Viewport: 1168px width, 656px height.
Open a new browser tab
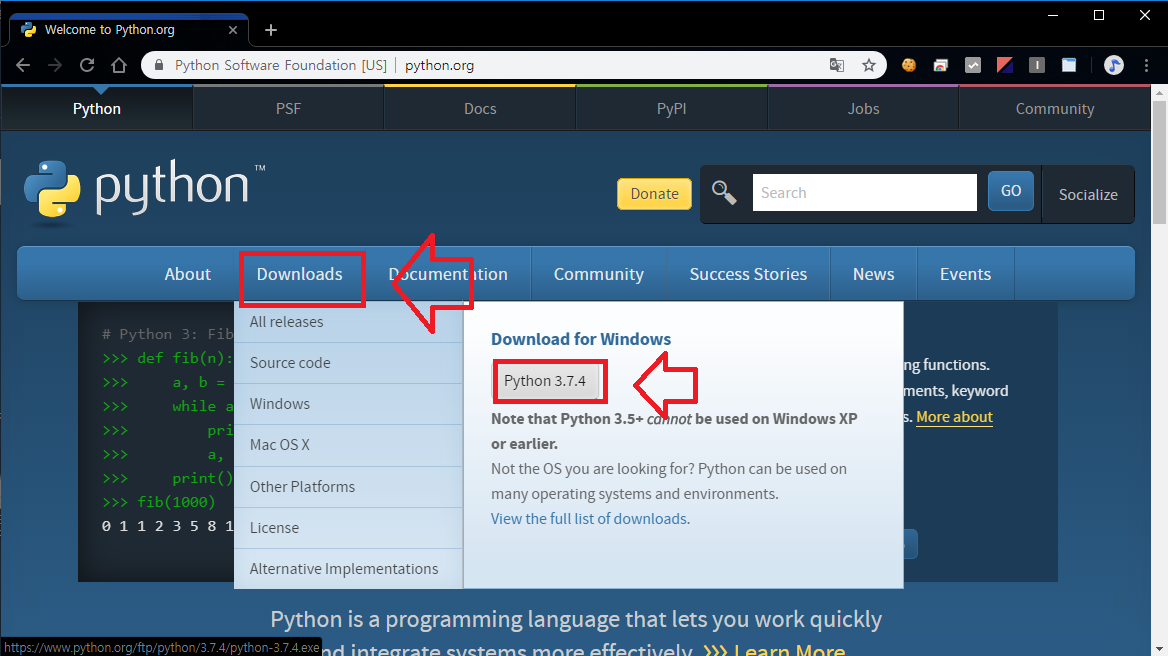point(271,30)
